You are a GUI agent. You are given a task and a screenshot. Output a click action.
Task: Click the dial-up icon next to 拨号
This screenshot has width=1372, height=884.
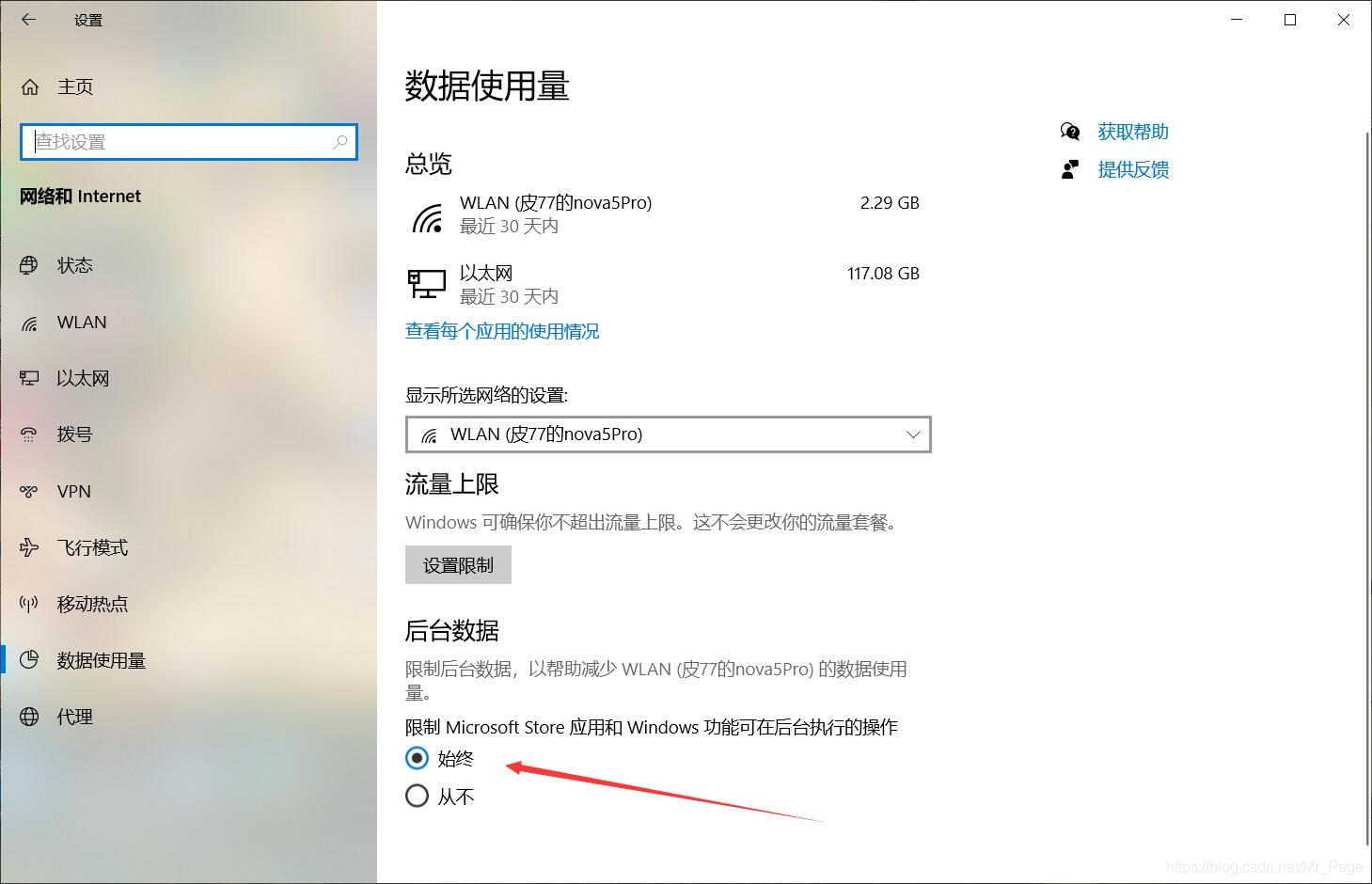(29, 434)
